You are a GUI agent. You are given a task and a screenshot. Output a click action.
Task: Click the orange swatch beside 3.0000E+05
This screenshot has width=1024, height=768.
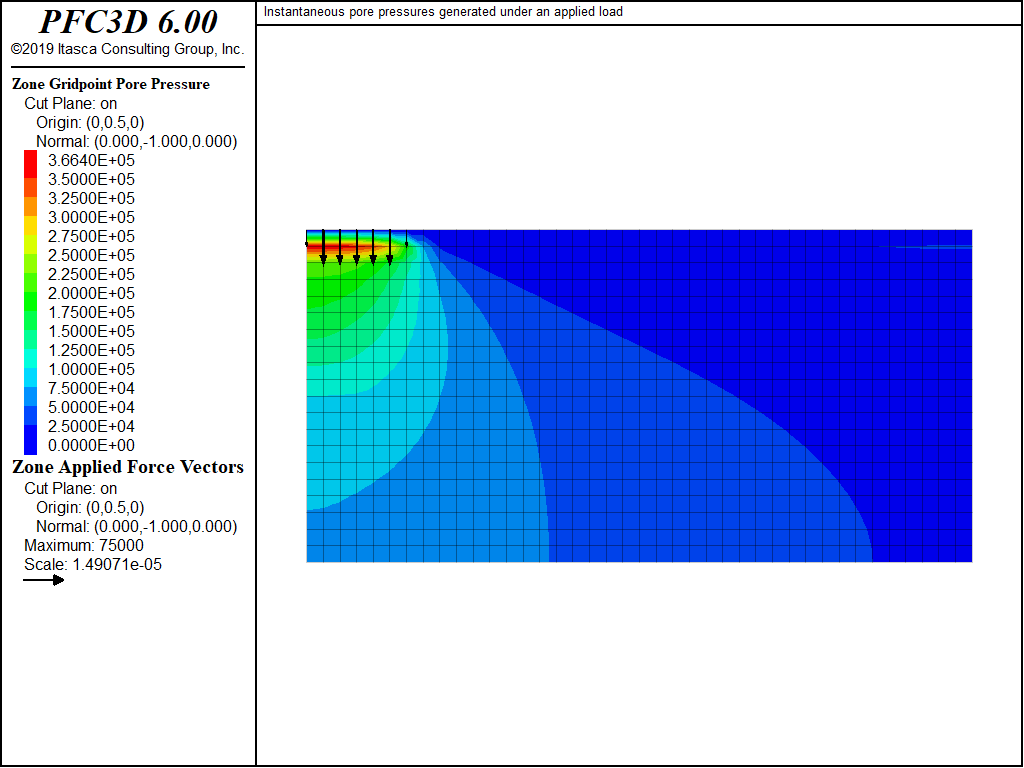pos(31,207)
